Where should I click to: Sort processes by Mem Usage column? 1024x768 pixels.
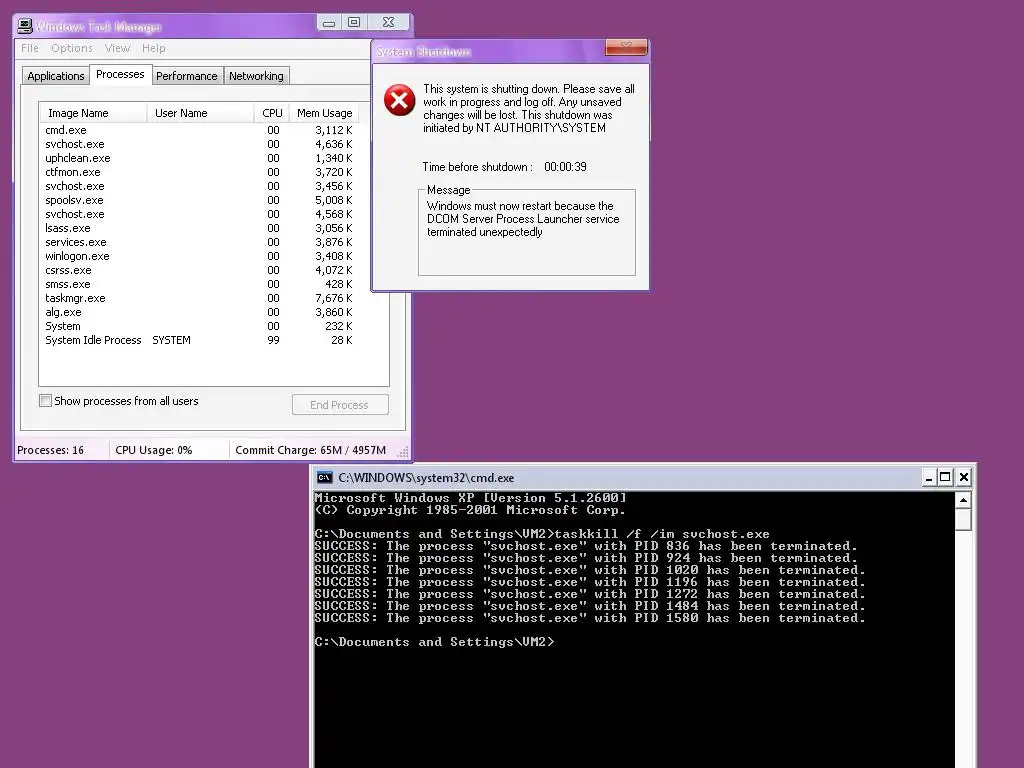coord(324,113)
